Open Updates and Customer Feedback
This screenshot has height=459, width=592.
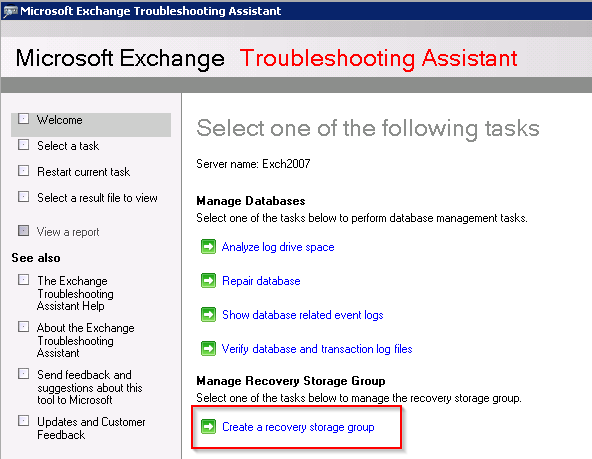[91, 428]
